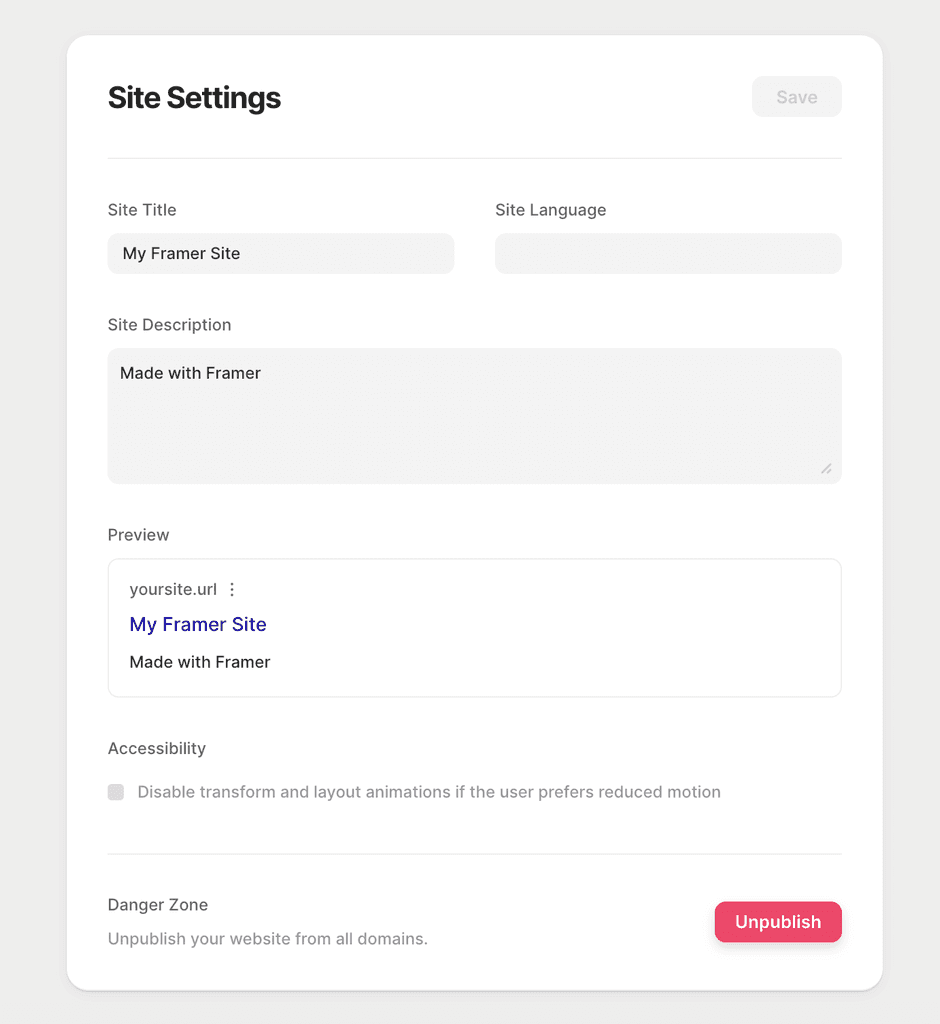Click the 'Site Settings' heading
Screen dimensions: 940x1024
tap(194, 98)
